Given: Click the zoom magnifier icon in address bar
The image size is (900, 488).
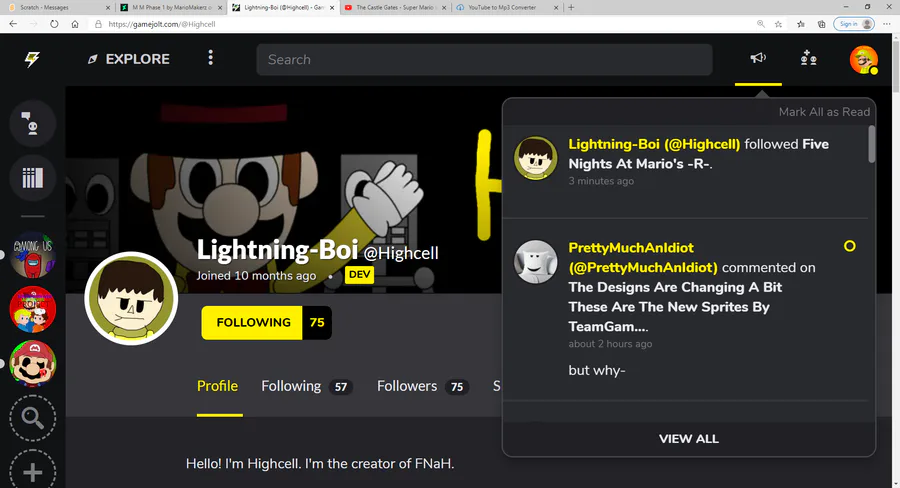Looking at the screenshot, I should (x=761, y=24).
